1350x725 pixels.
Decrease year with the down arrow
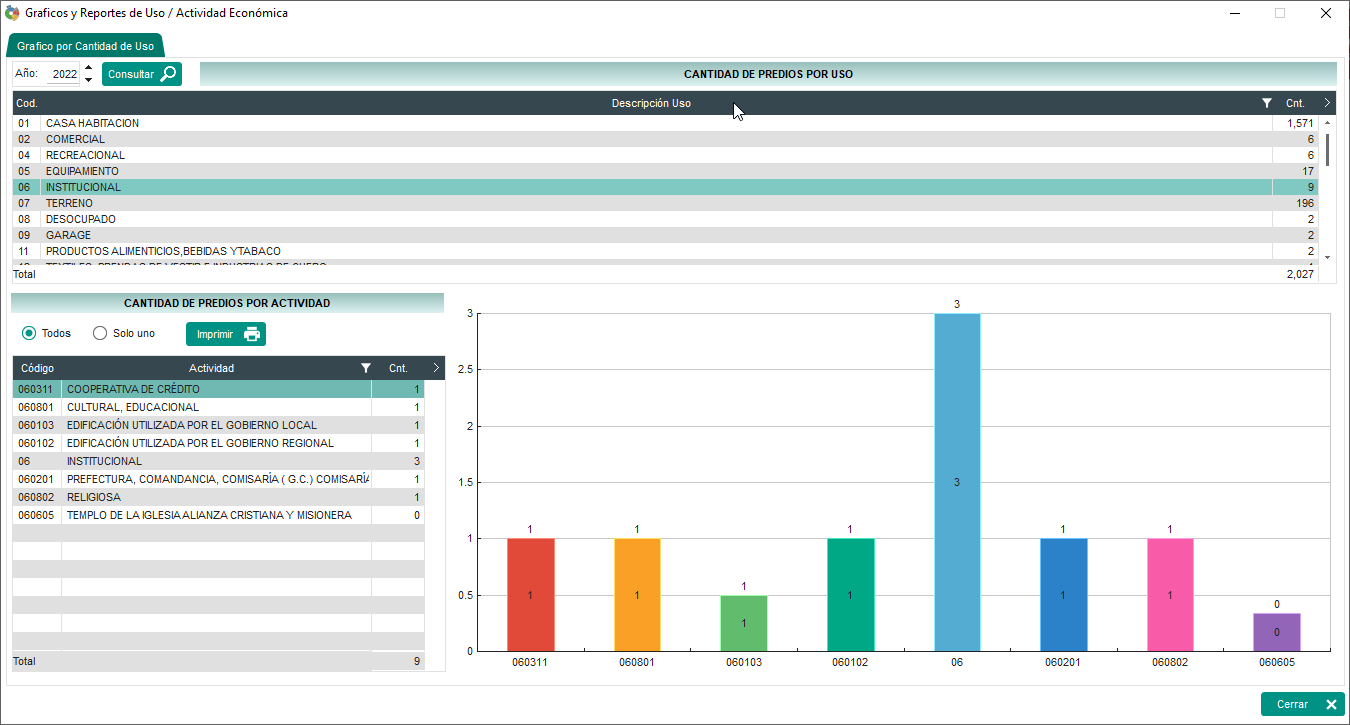click(88, 80)
